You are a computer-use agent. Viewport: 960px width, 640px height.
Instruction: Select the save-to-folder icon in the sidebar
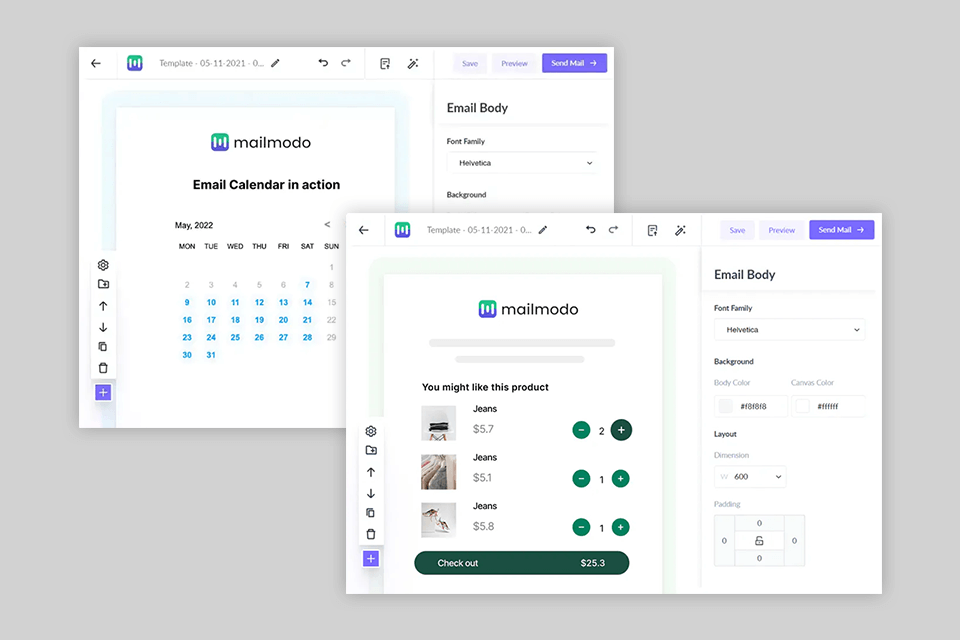[x=371, y=450]
